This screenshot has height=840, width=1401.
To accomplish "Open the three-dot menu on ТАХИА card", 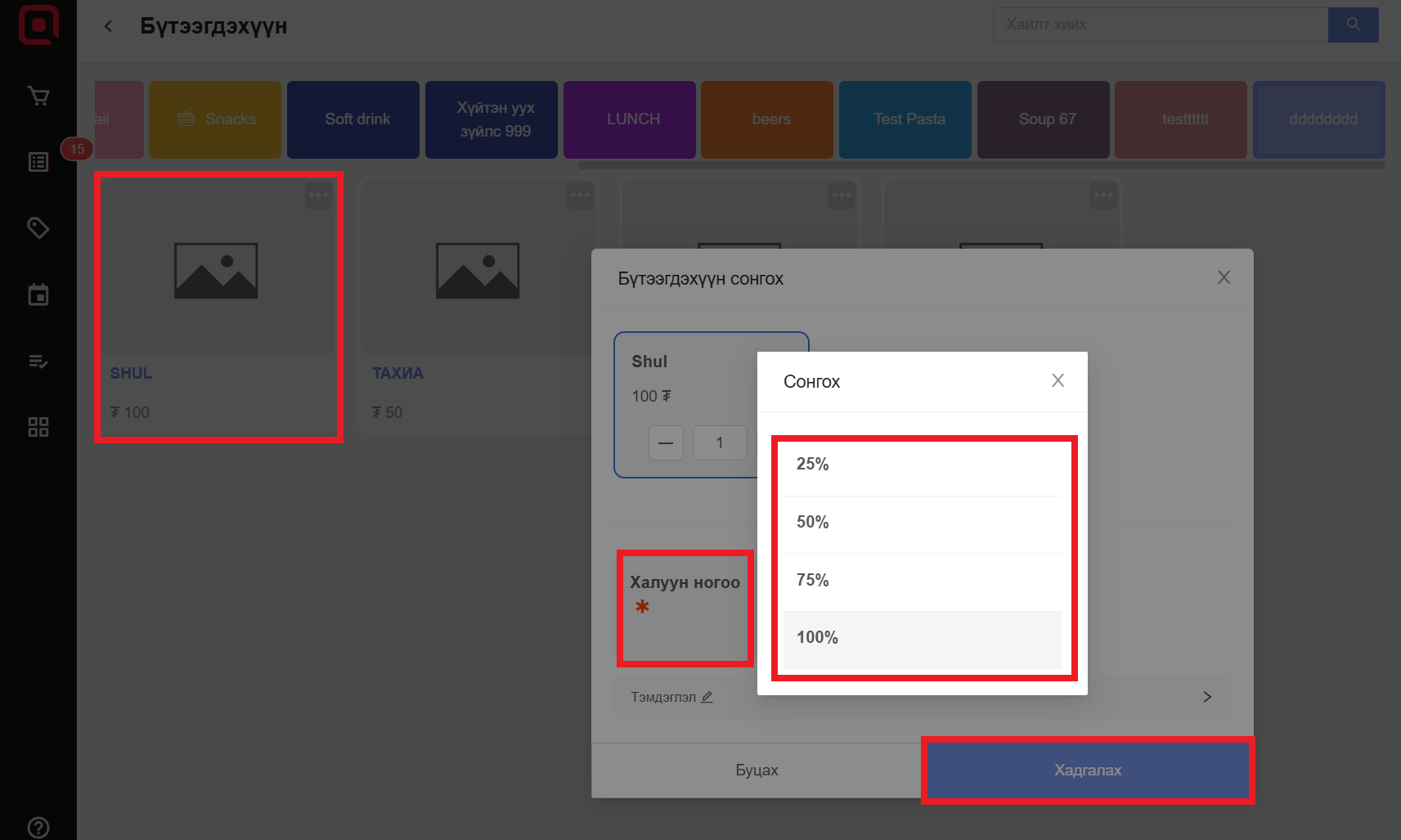I will point(580,195).
